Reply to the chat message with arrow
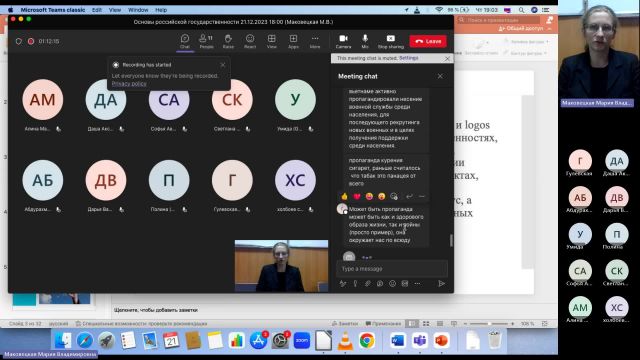 coord(409,197)
